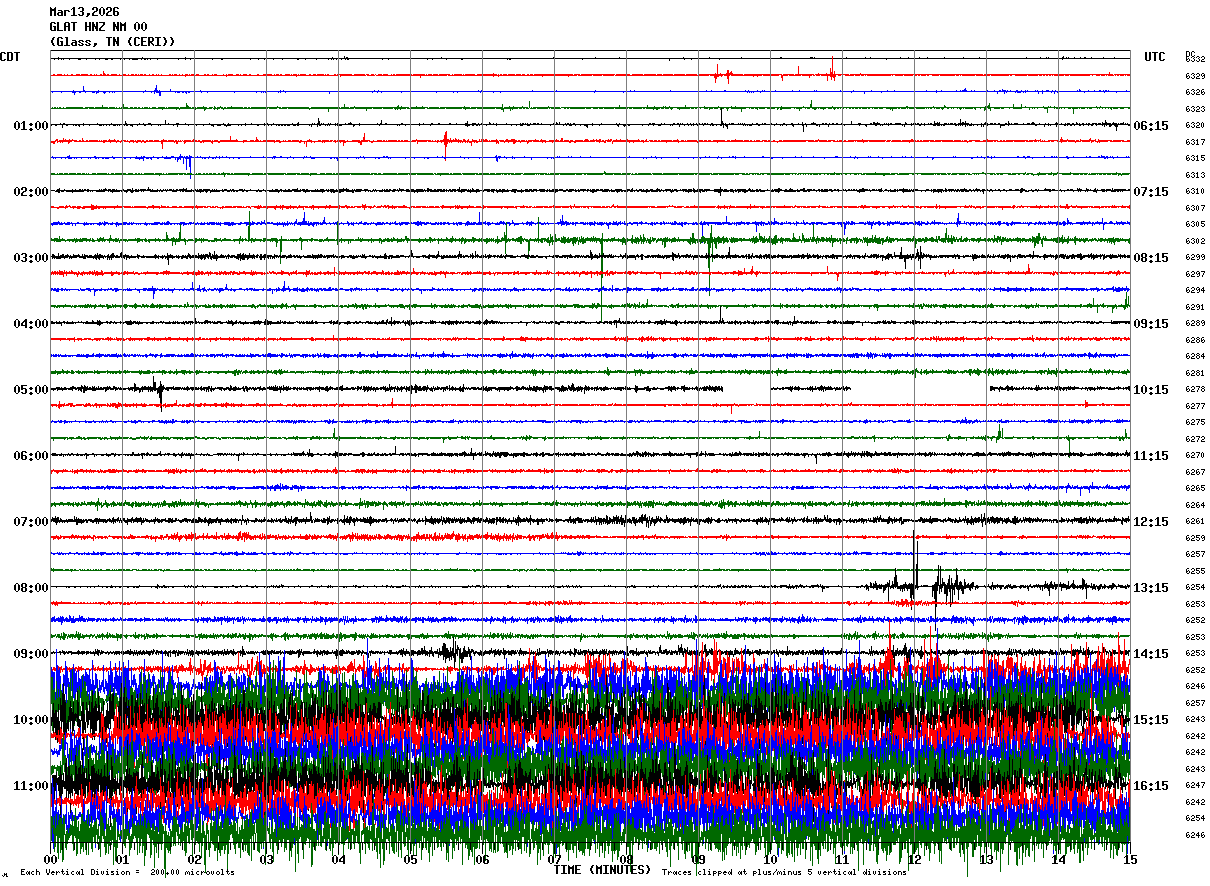
Task: Click the "06:00" CDT time label
Action: (31, 456)
